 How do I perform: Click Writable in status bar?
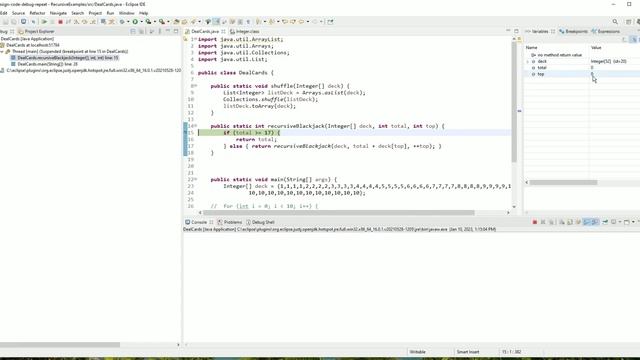(418, 352)
